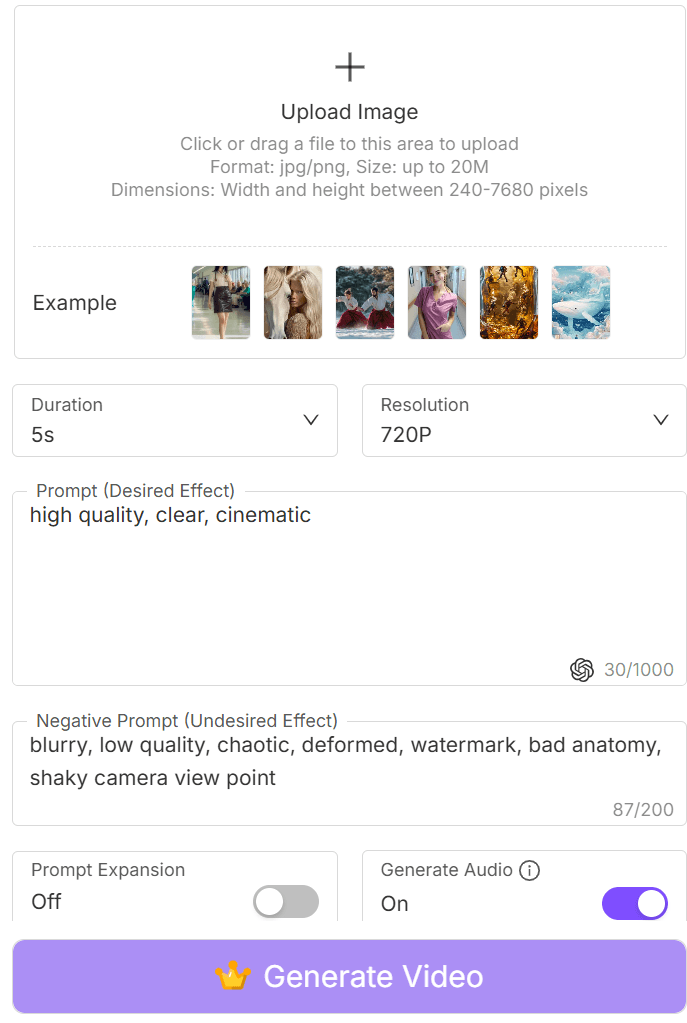This screenshot has width=687, height=1023.
Task: Click the crown icon on Generate Video
Action: [x=233, y=977]
